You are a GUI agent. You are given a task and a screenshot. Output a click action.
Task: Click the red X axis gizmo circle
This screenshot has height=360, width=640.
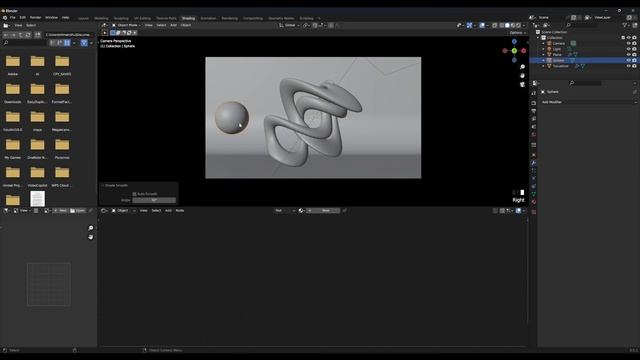click(x=523, y=51)
